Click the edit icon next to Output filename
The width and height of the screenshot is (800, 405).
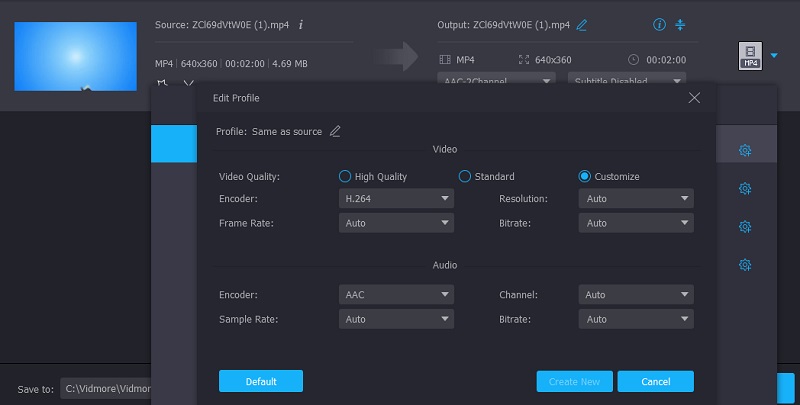tap(582, 24)
